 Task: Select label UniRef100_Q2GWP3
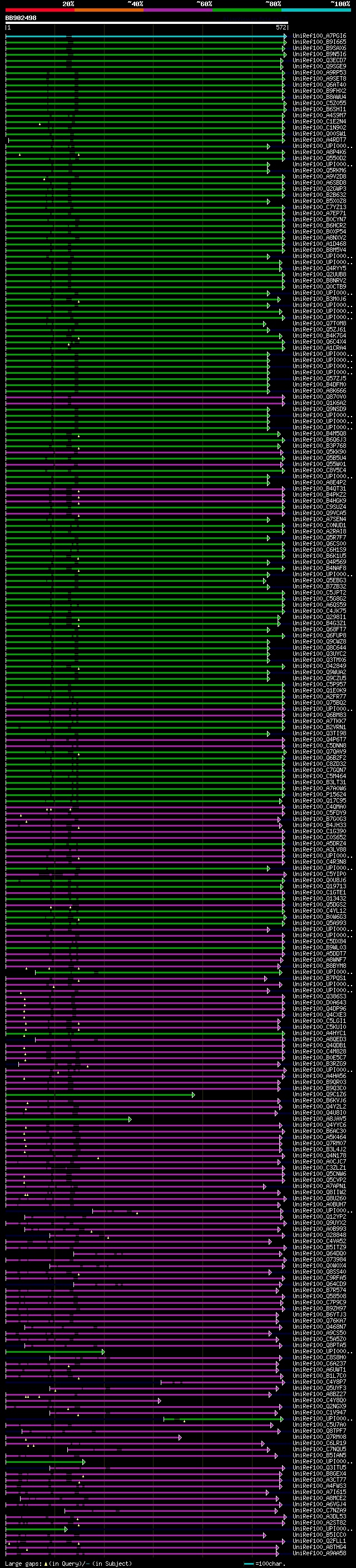319,189
